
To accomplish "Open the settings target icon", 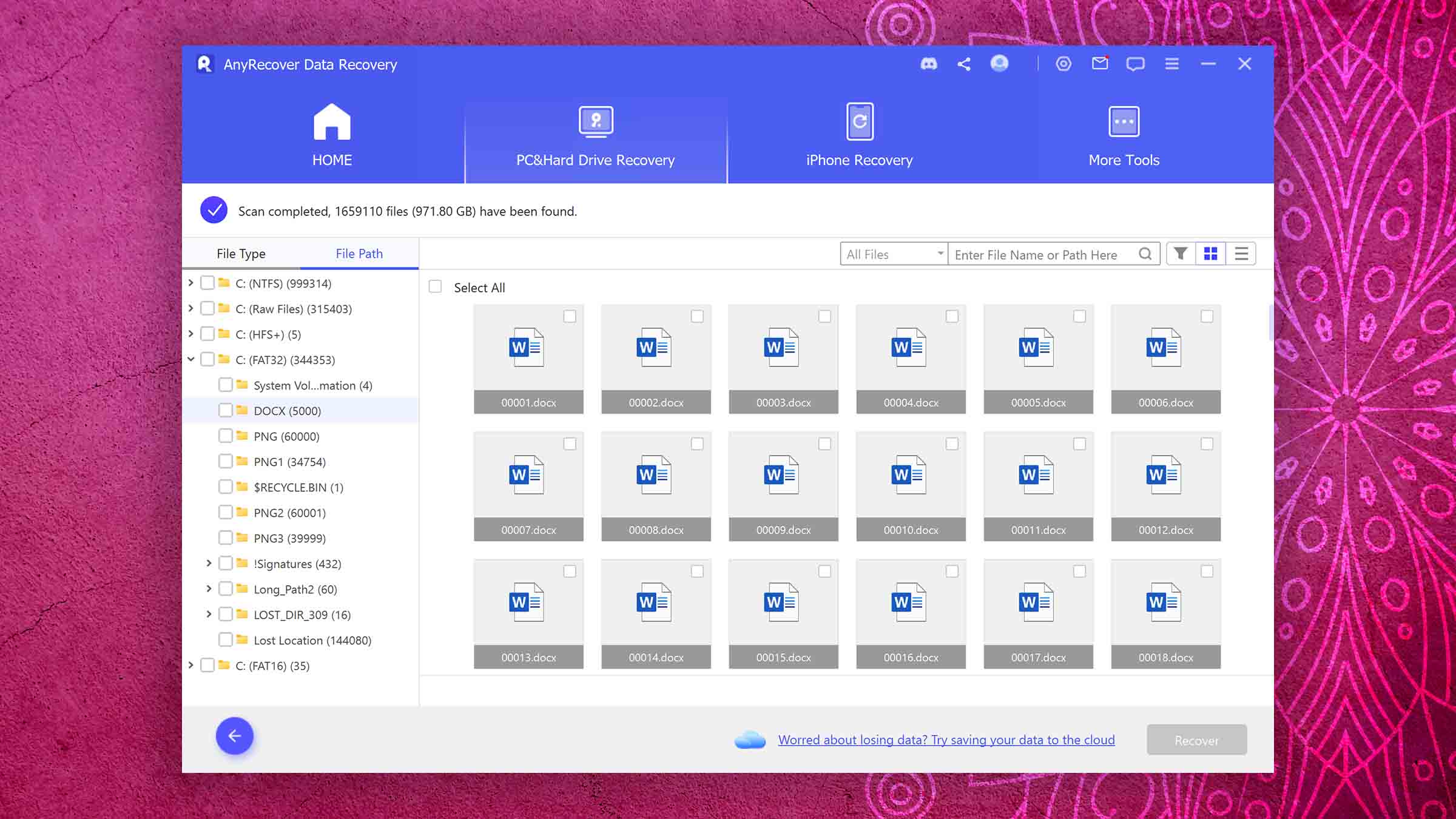I will [x=1063, y=64].
